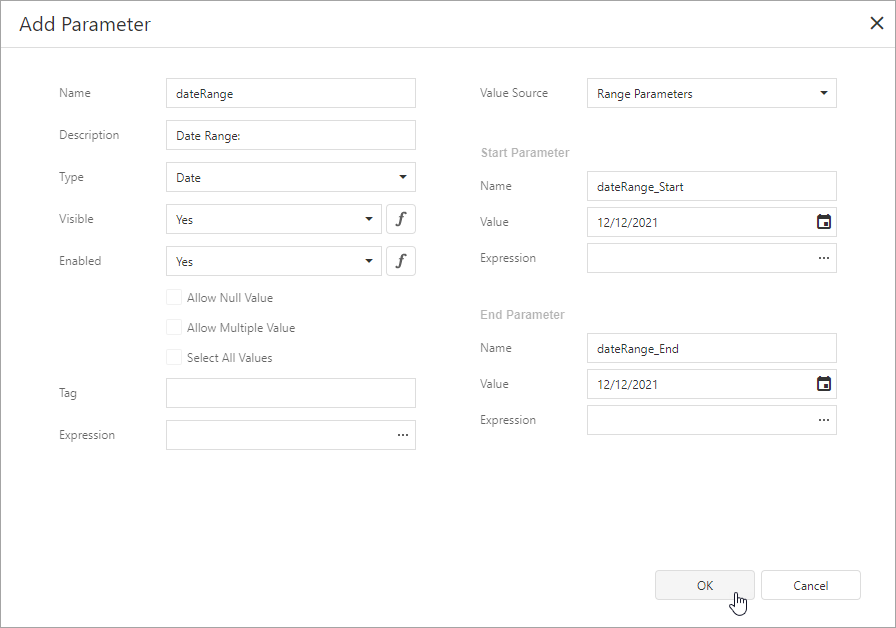Select the dateRange_End name field
896x628 pixels.
click(x=711, y=348)
